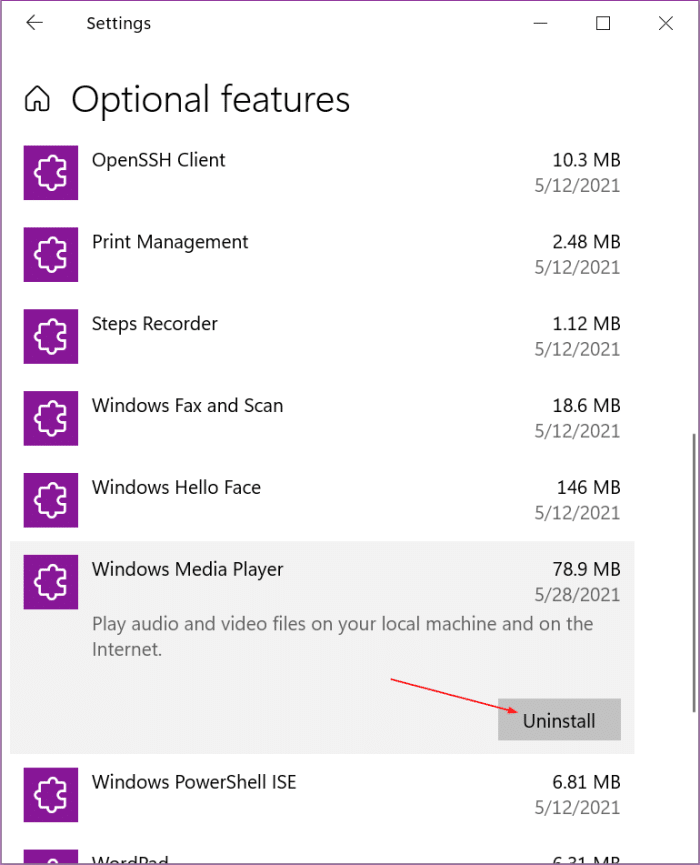Click the WordPad feature icon
This screenshot has width=700, height=865.
[x=50, y=858]
